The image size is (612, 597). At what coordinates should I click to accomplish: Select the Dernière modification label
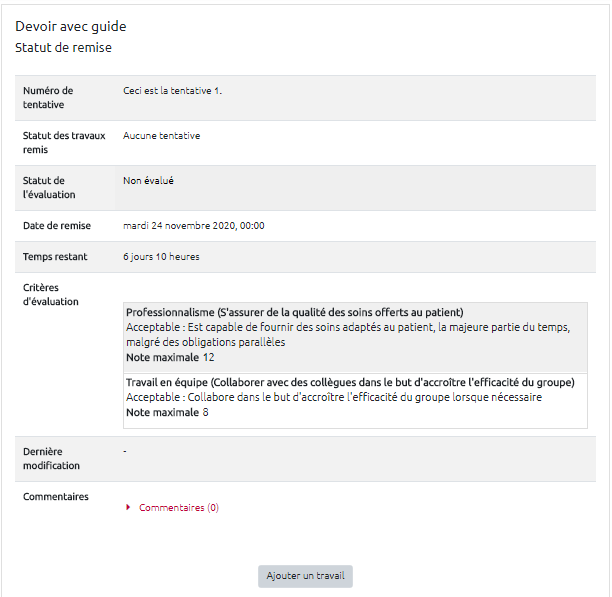[52, 458]
